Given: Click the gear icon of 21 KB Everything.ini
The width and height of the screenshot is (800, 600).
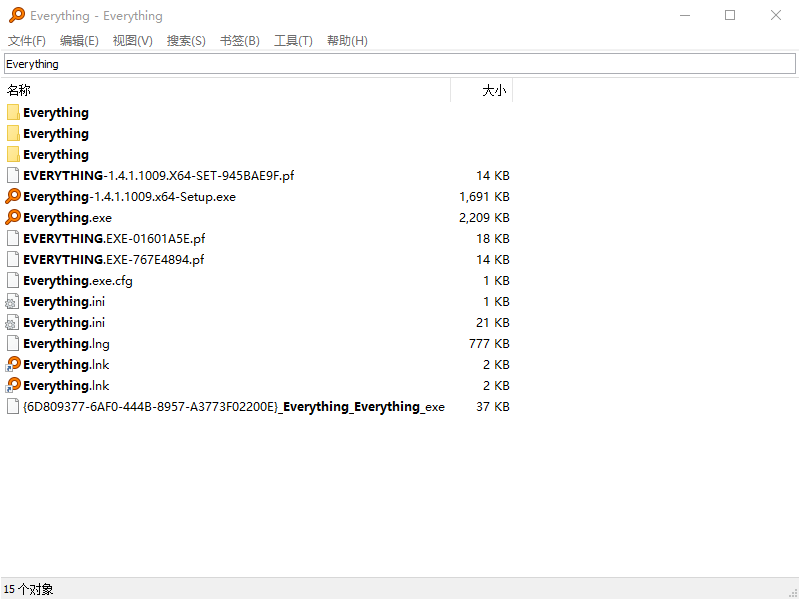Looking at the screenshot, I should pos(13,323).
